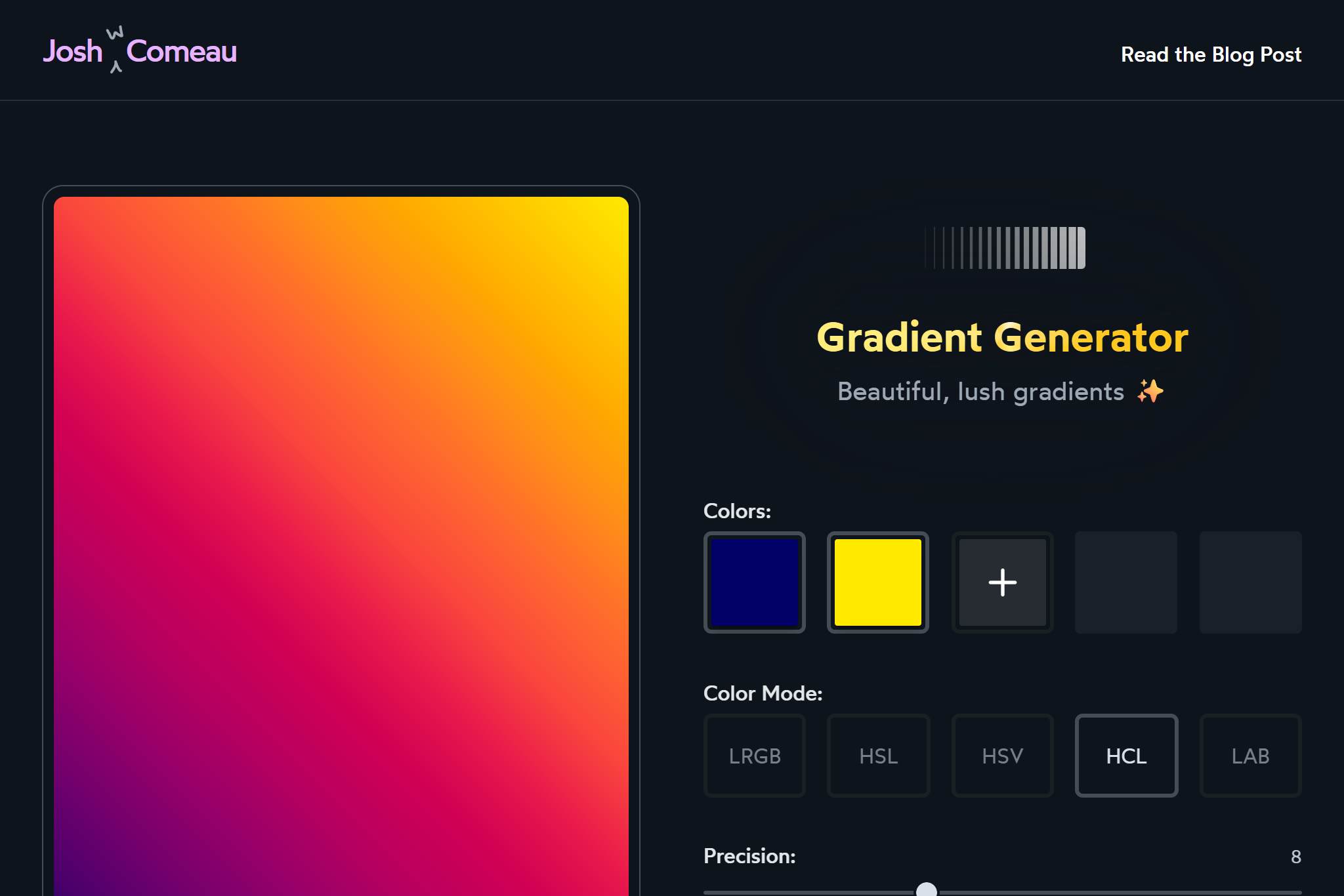Select the HSV color mode
Screen dimensions: 1344x896
1002,756
